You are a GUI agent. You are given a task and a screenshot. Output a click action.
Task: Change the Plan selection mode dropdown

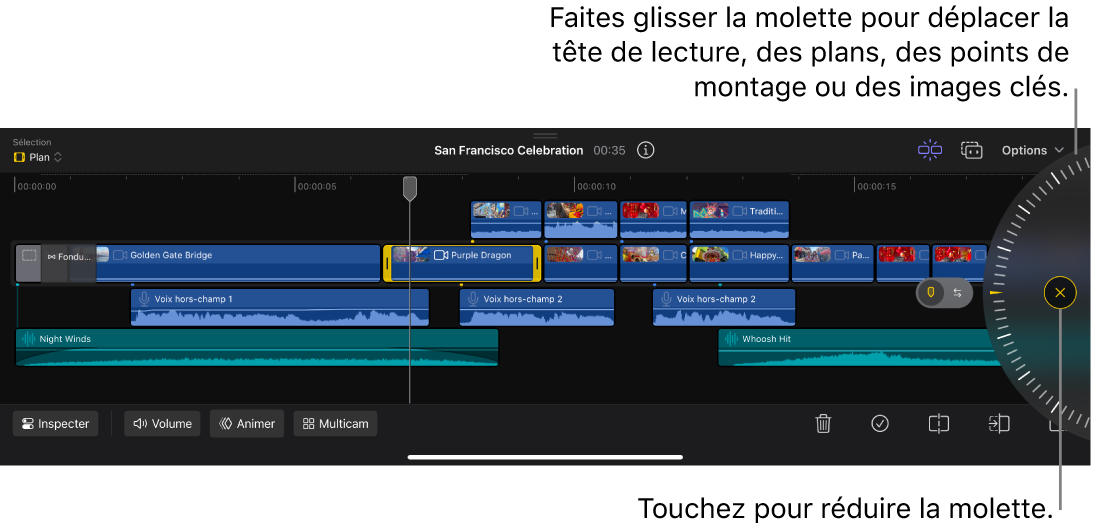pos(38,158)
